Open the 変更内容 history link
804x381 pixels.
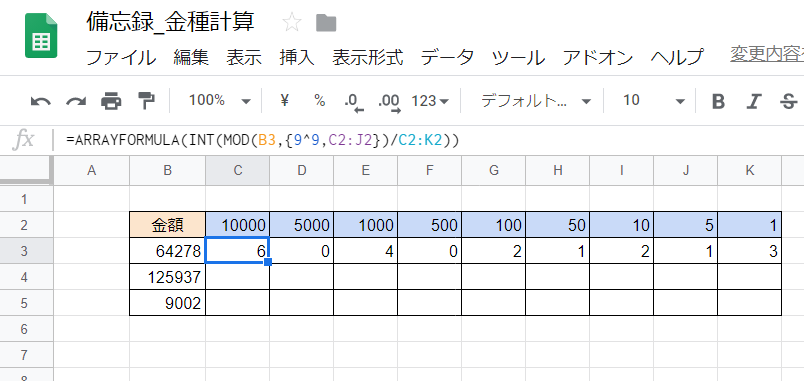pyautogui.click(x=767, y=55)
